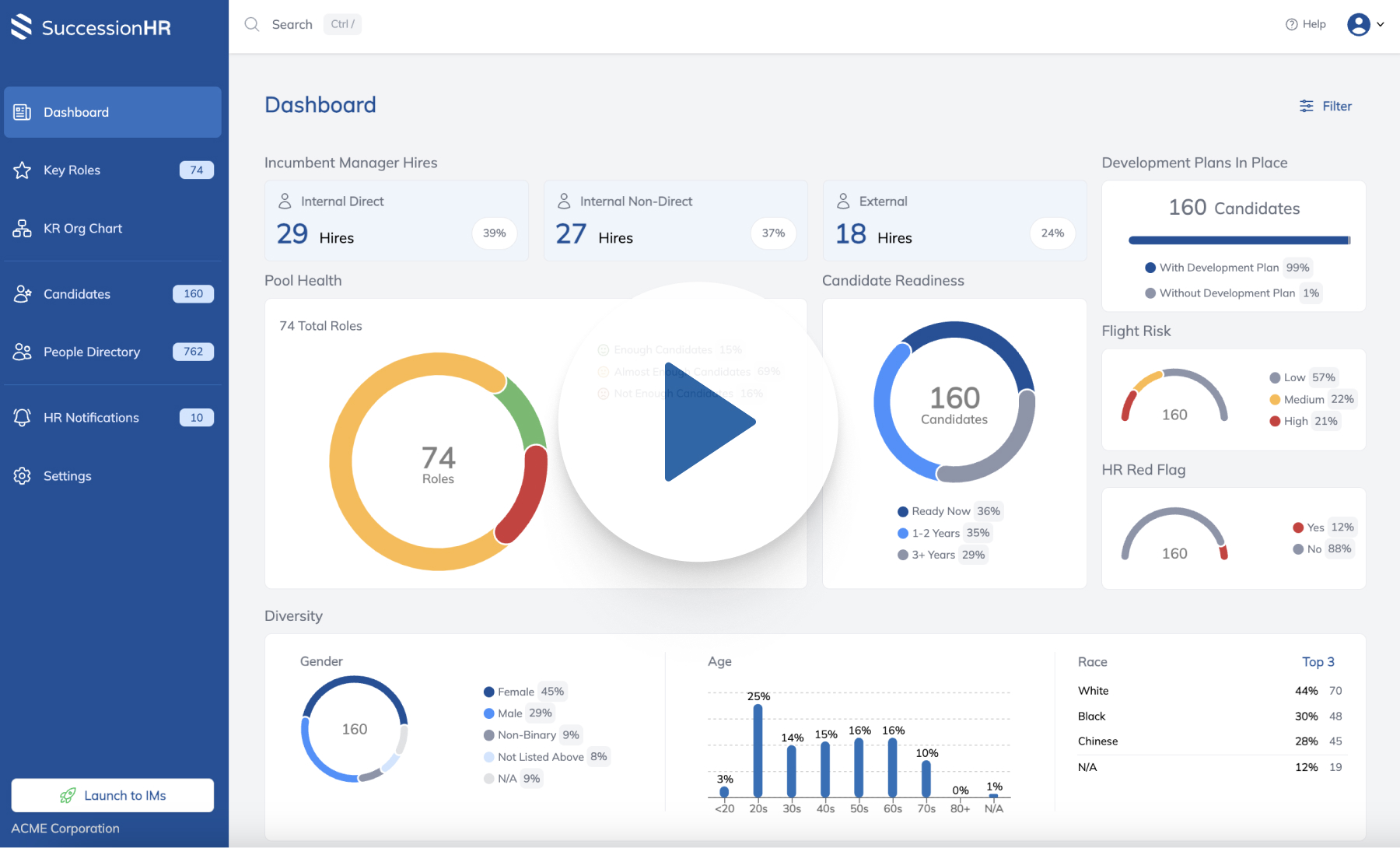Select the Key Roles star icon
This screenshot has height=848, width=1400.
[21, 170]
